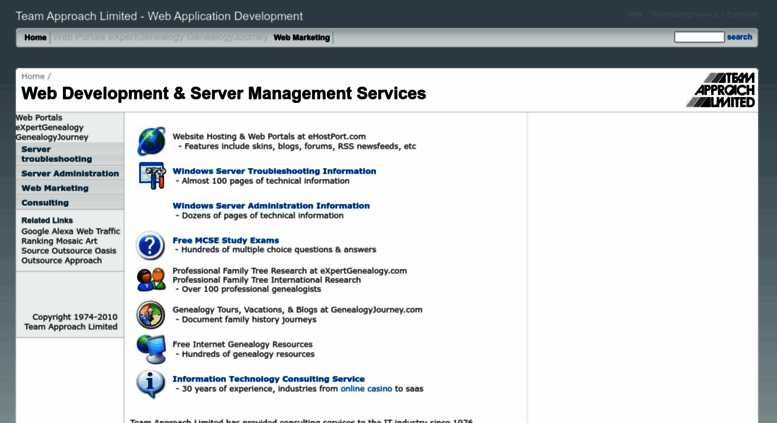Click 'Web Development & Server Management Services' heading
Image resolution: width=777 pixels, height=423 pixels.
tap(223, 93)
